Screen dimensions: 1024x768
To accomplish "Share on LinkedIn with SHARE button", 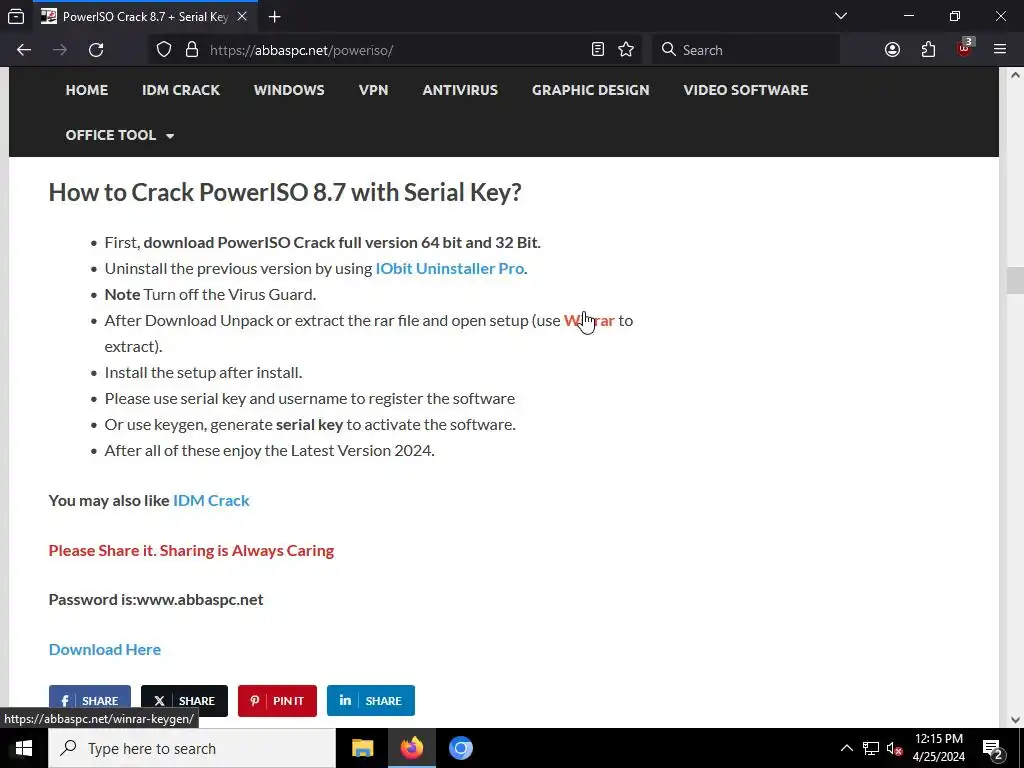I will coord(371,701).
